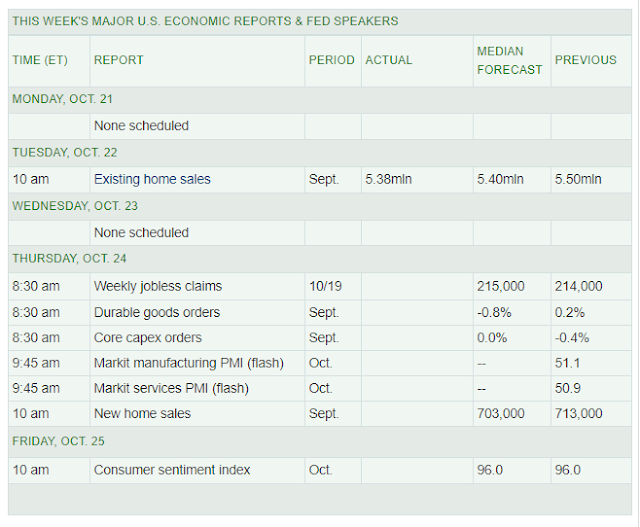Click the Consumer sentiment index report name
640x527 pixels.
coord(172,470)
